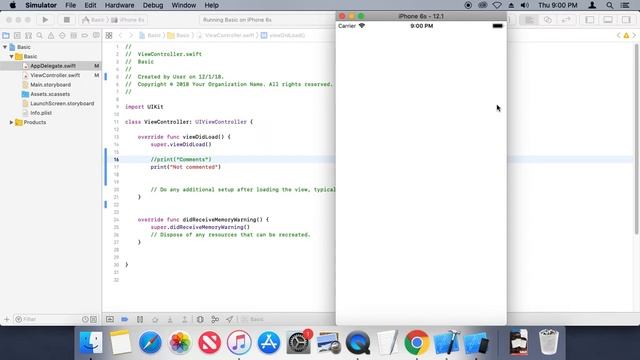This screenshot has height=360, width=640.
Task: Open the Debug navigator
Action: [x=73, y=36]
